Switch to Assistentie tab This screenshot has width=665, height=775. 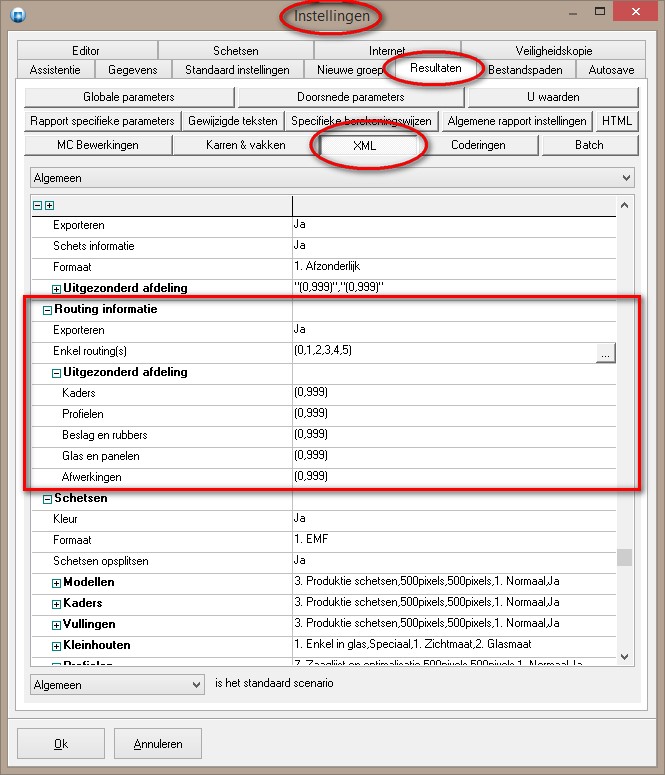[55, 70]
